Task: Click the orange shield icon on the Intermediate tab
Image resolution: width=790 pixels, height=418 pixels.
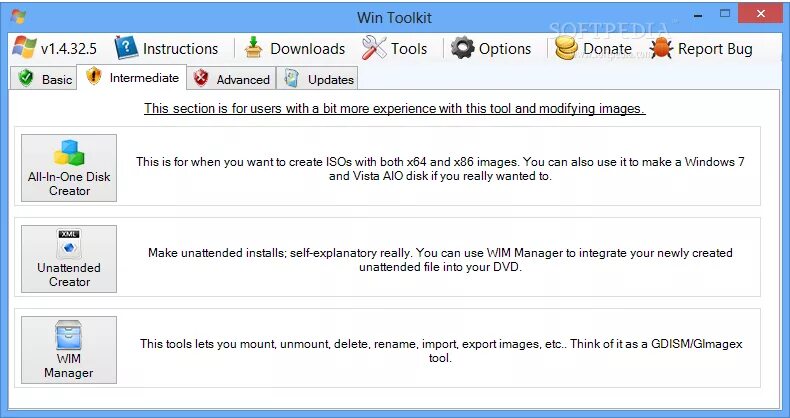Action: (x=94, y=76)
